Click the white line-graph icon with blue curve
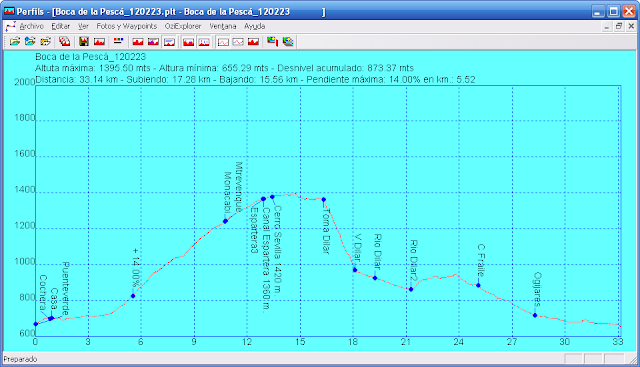The height and width of the screenshot is (367, 640). pos(238,42)
